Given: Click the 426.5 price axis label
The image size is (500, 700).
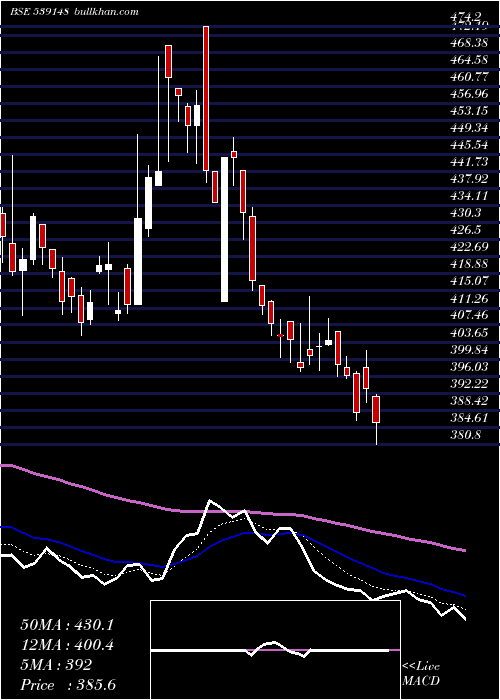Looking at the screenshot, I should point(466,230).
